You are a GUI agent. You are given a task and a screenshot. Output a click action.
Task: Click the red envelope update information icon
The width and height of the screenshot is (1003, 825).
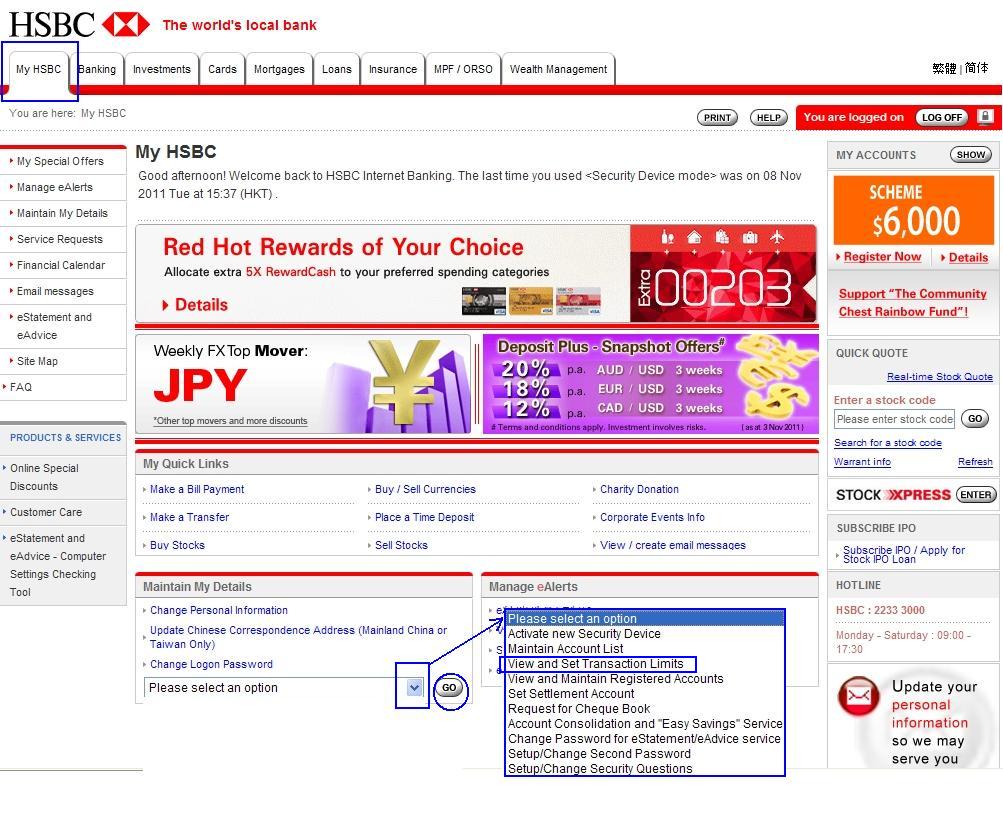(858, 696)
